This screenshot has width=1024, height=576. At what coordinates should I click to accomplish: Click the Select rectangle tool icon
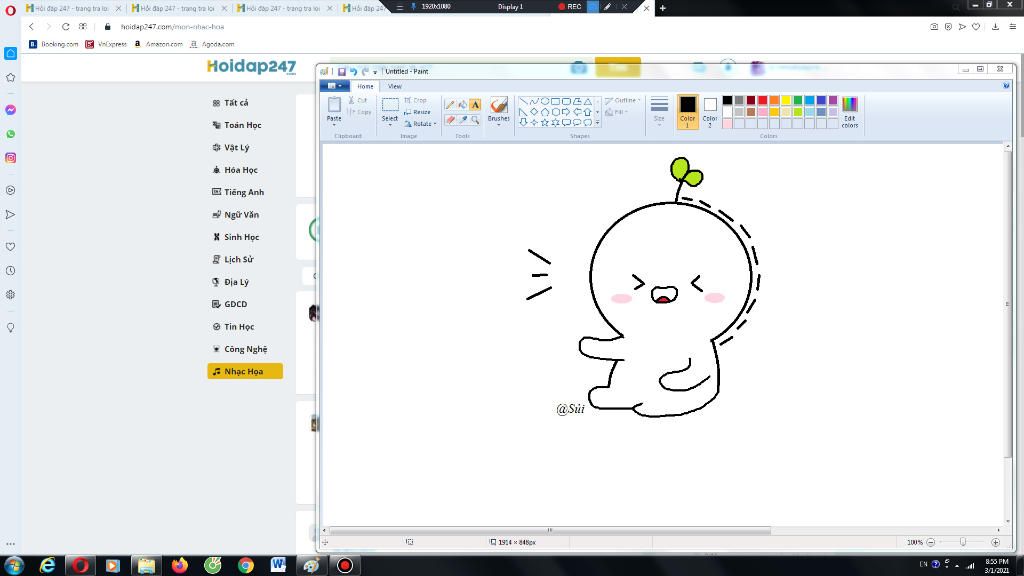point(390,104)
